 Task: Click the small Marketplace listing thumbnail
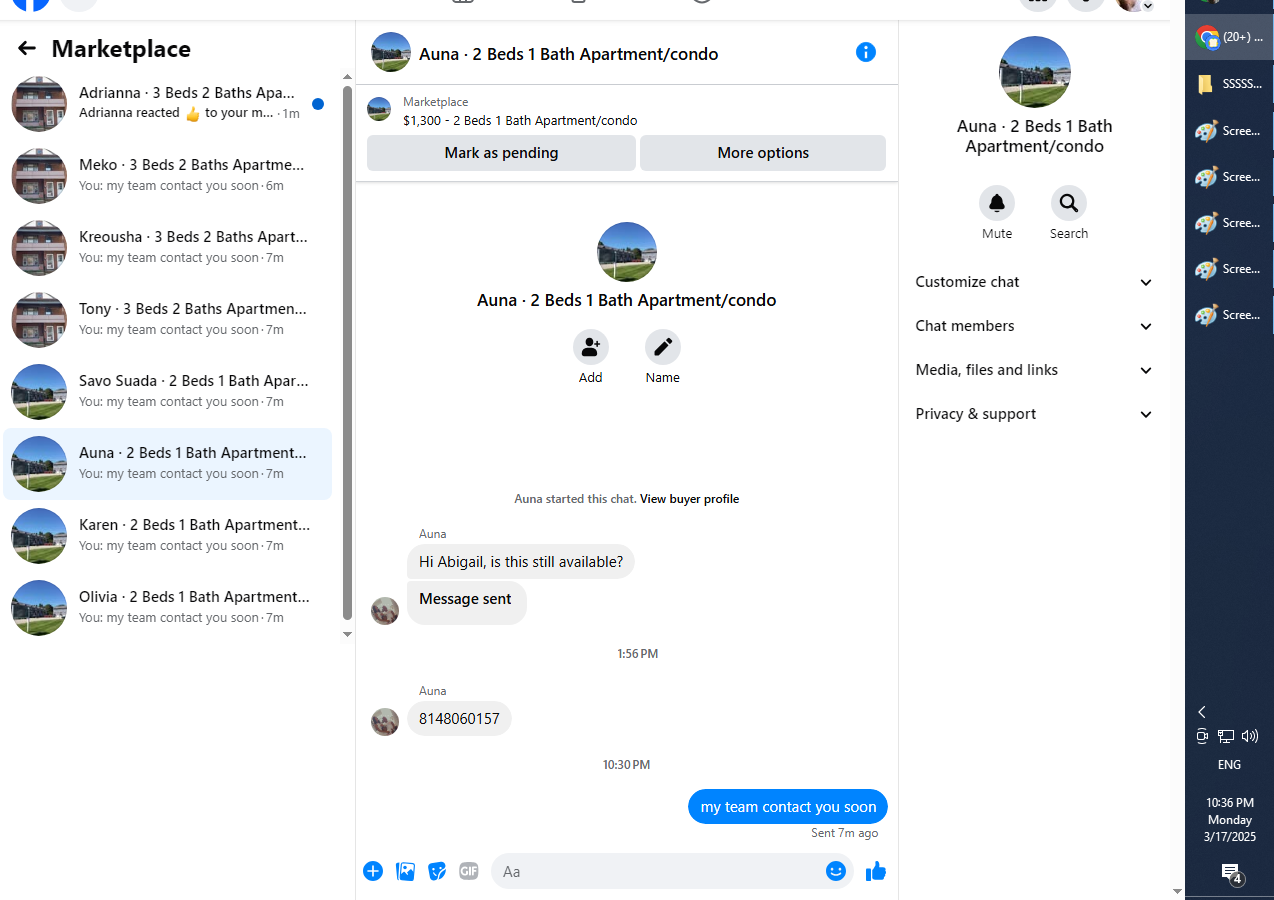click(379, 109)
